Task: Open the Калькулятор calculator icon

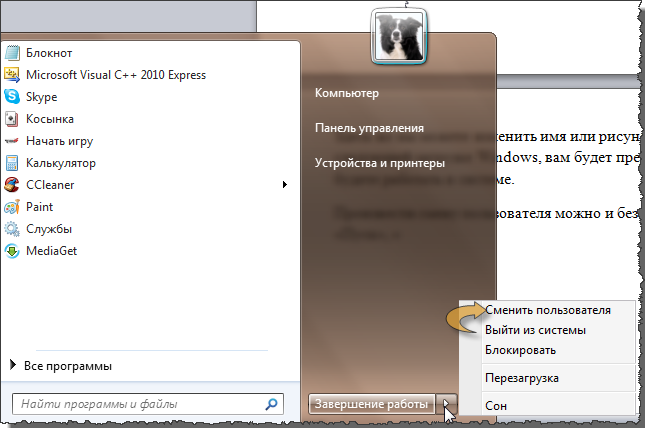Action: click(x=12, y=163)
